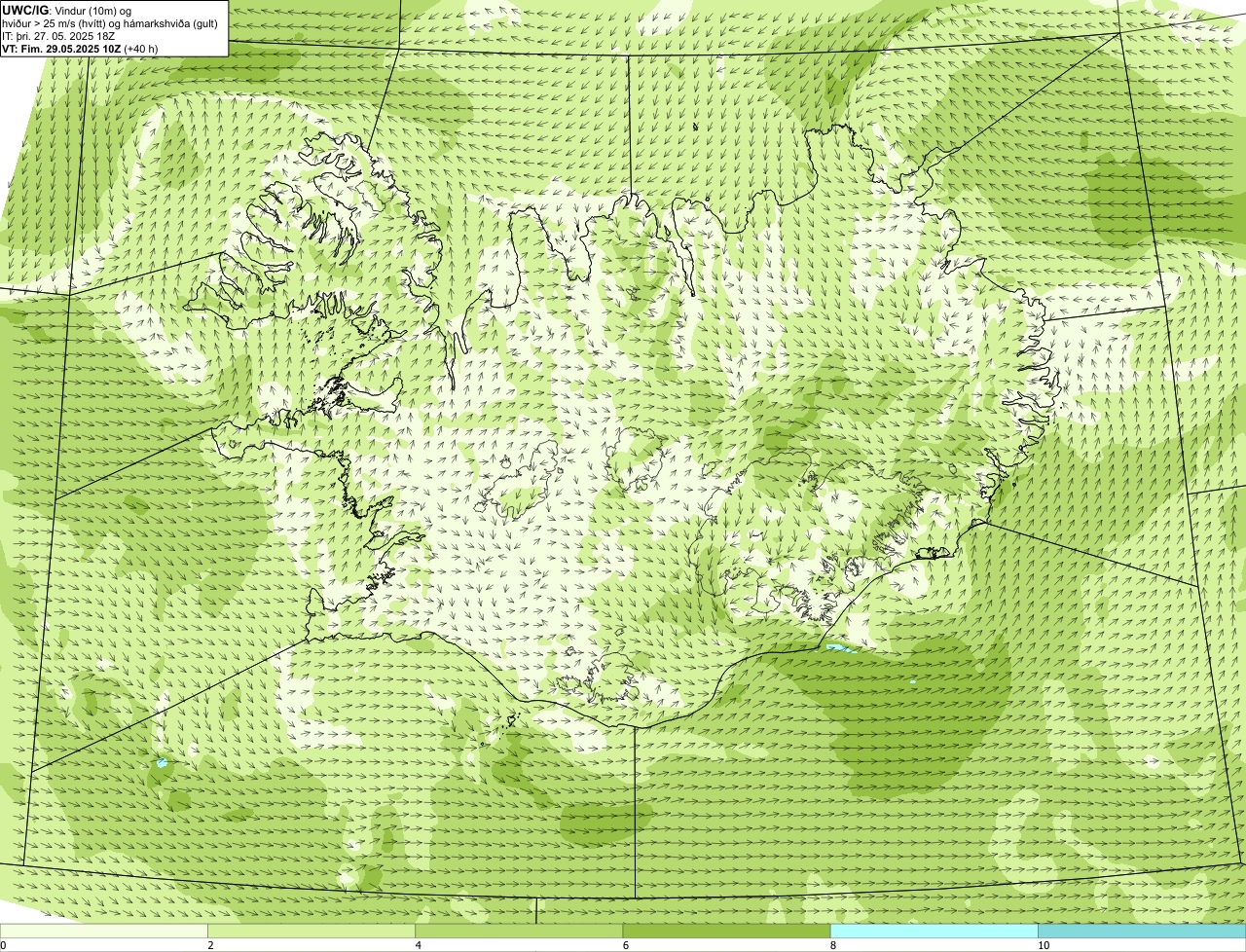
Task: Click the '8' color scale label
Action: (833, 945)
